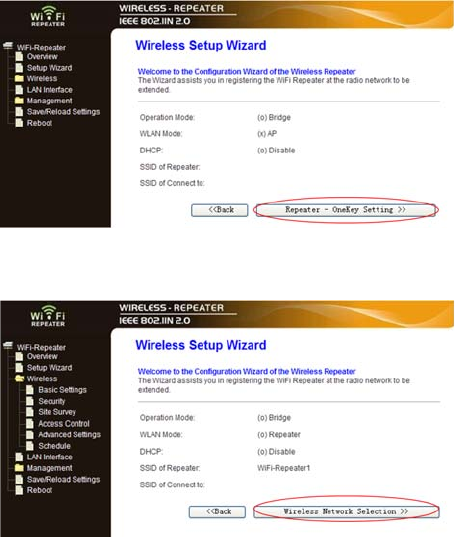The height and width of the screenshot is (537, 455).
Task: Click the WiFi Repeater logo at top left
Action: 48,16
